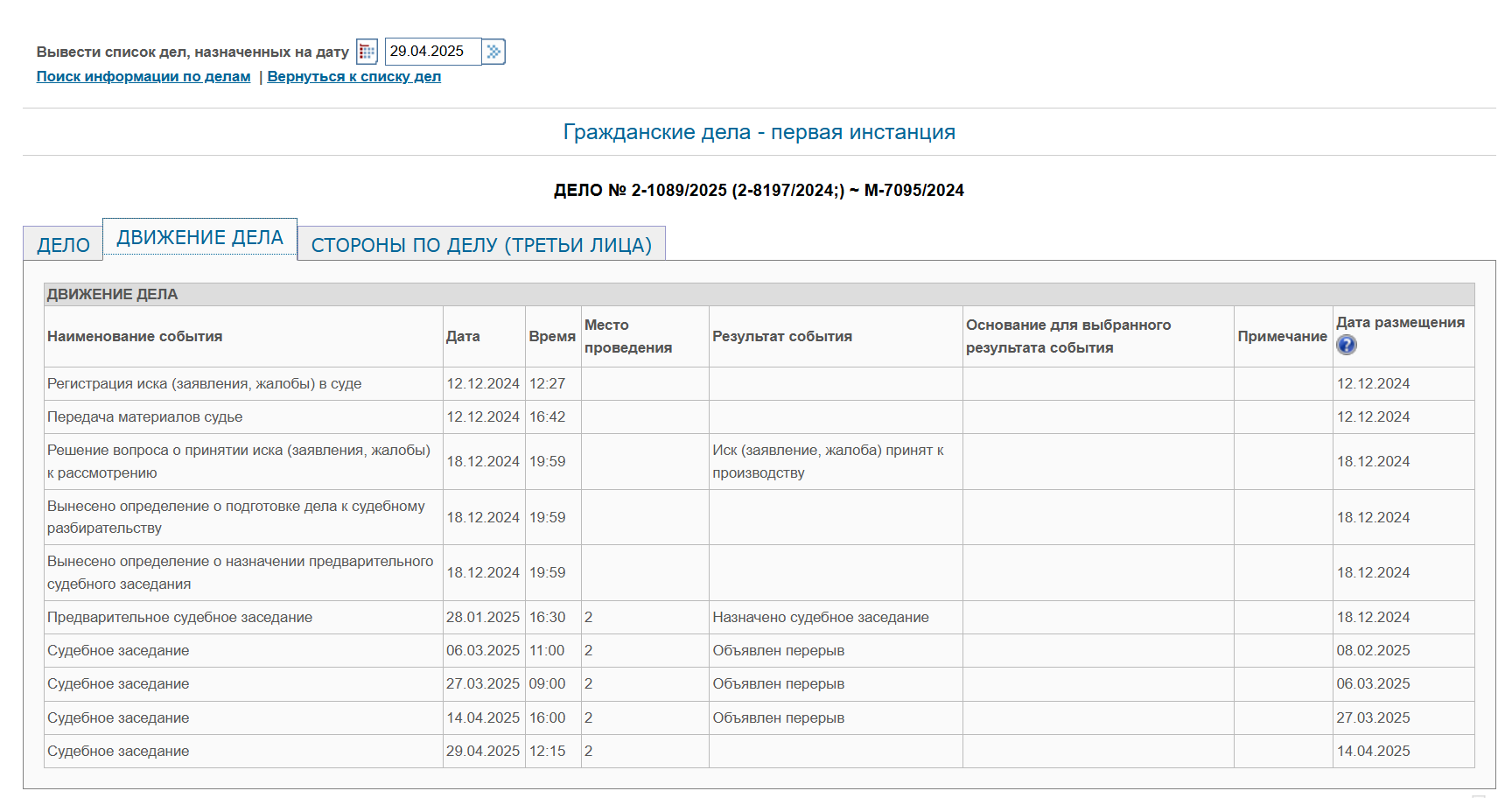
Task: Click date 27.03.2025 in Дата column
Action: 483,684
